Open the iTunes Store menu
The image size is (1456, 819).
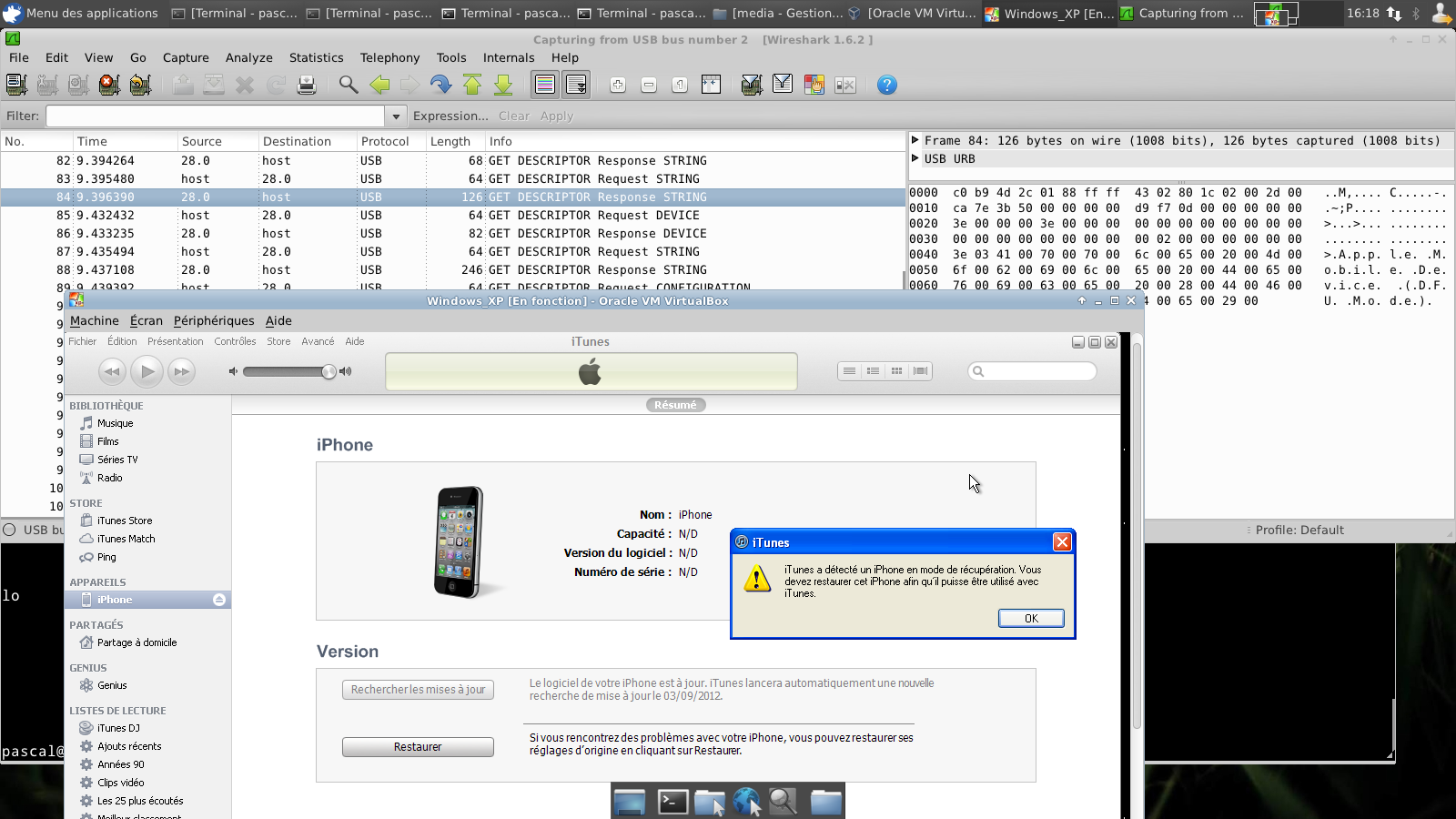[x=278, y=341]
